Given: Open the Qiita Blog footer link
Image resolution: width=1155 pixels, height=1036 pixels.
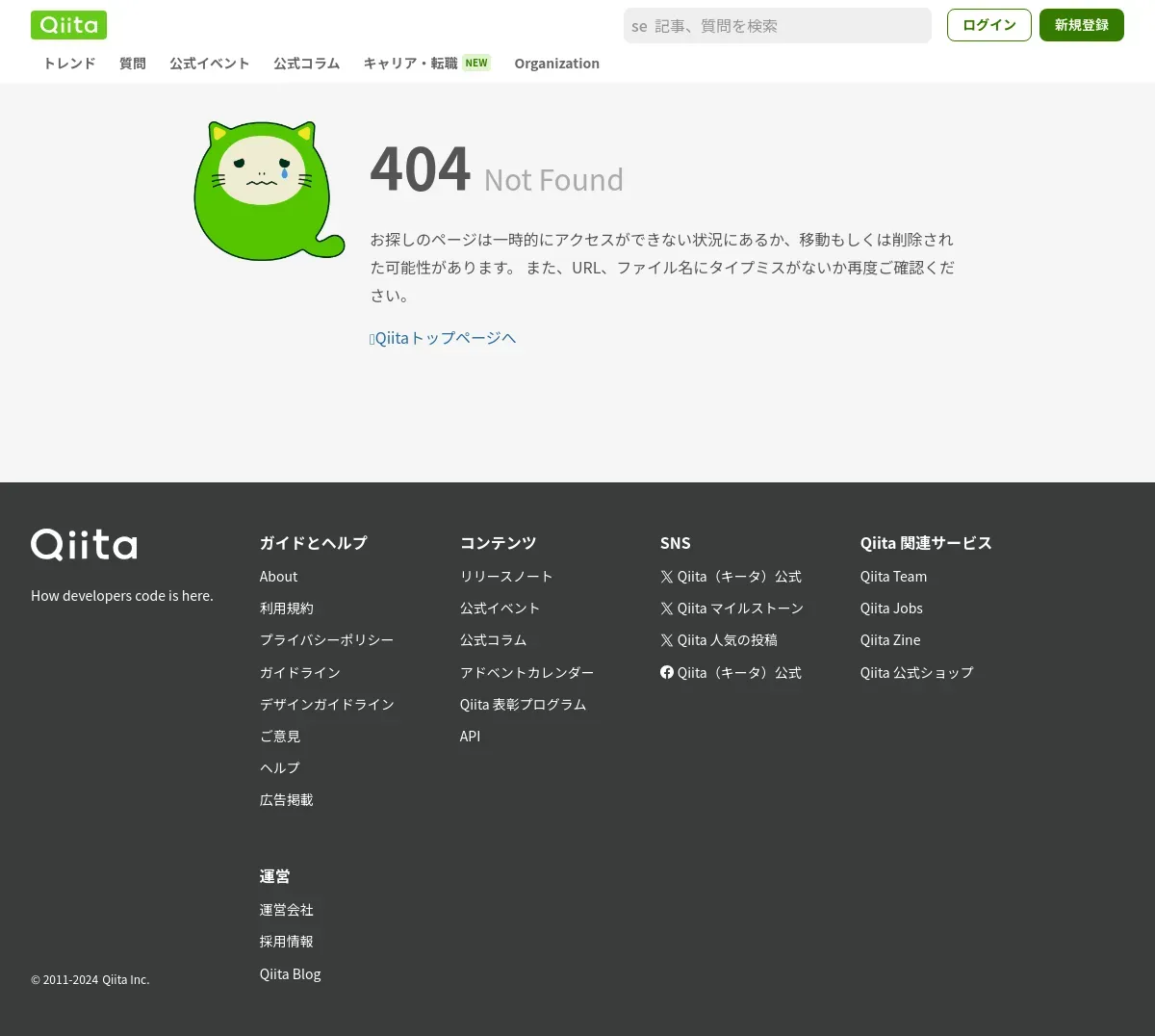Looking at the screenshot, I should [291, 974].
